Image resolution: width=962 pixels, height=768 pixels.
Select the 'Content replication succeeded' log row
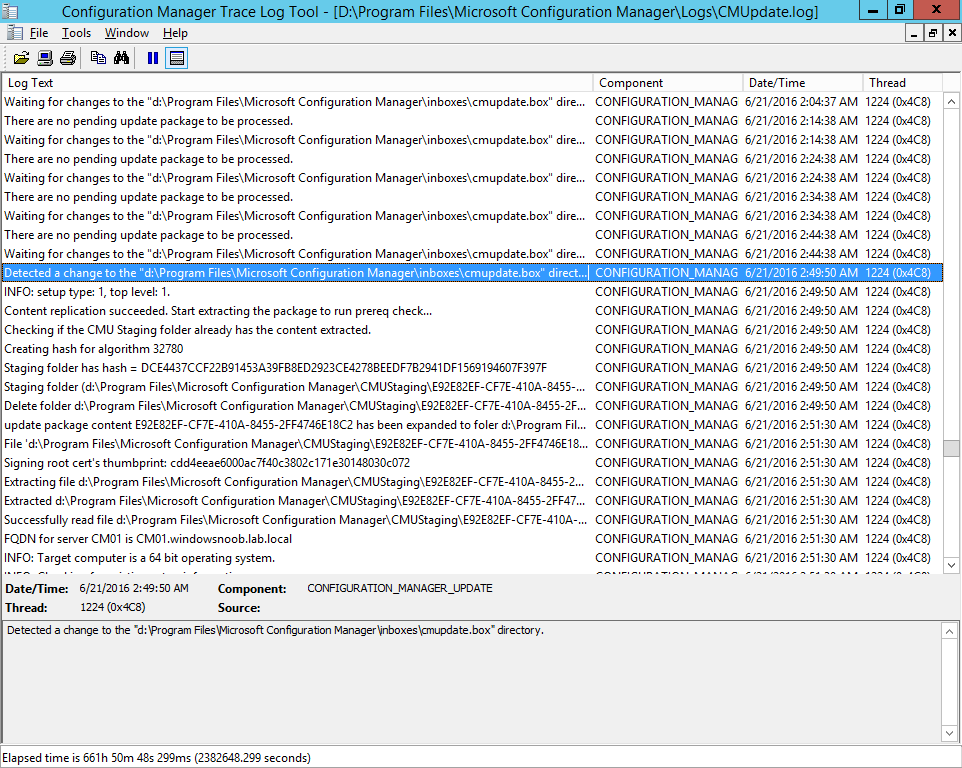coord(472,311)
